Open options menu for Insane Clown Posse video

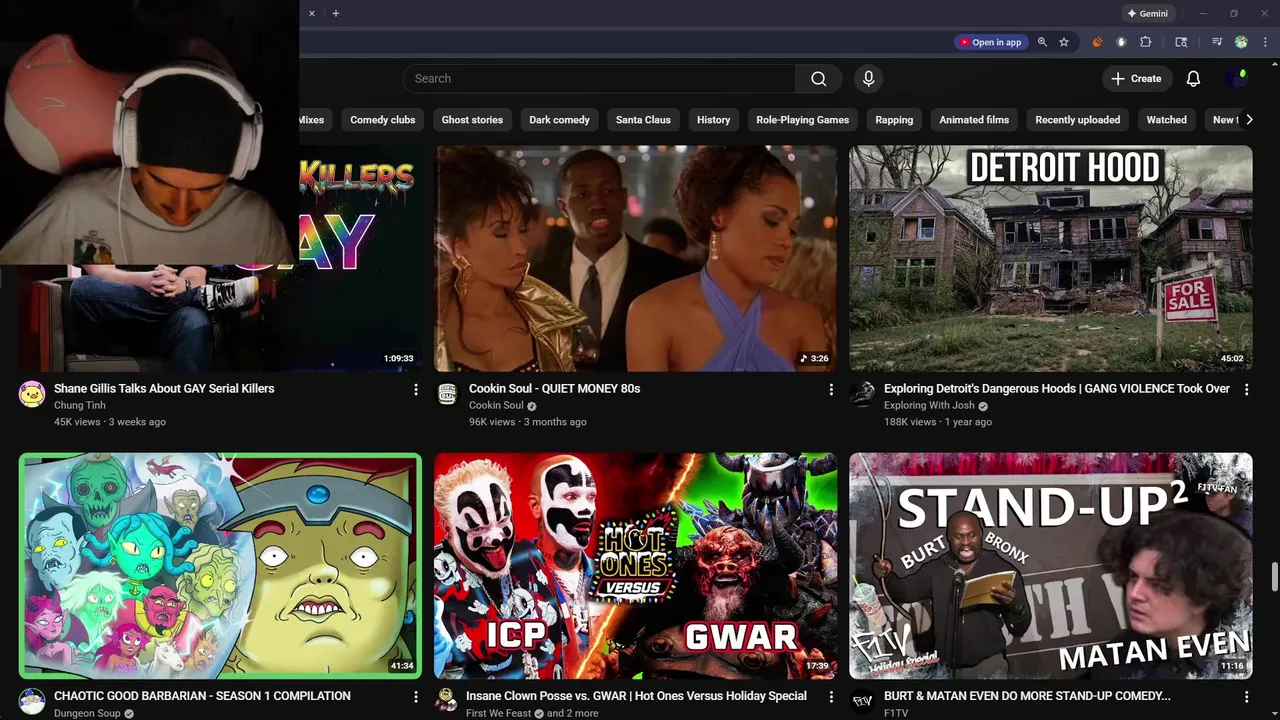(x=831, y=696)
